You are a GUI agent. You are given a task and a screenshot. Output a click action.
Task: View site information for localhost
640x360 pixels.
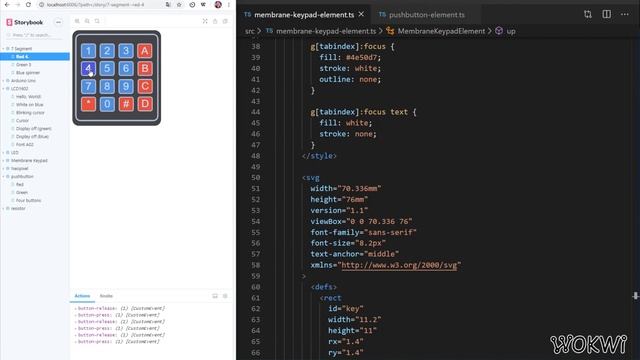[41, 4]
